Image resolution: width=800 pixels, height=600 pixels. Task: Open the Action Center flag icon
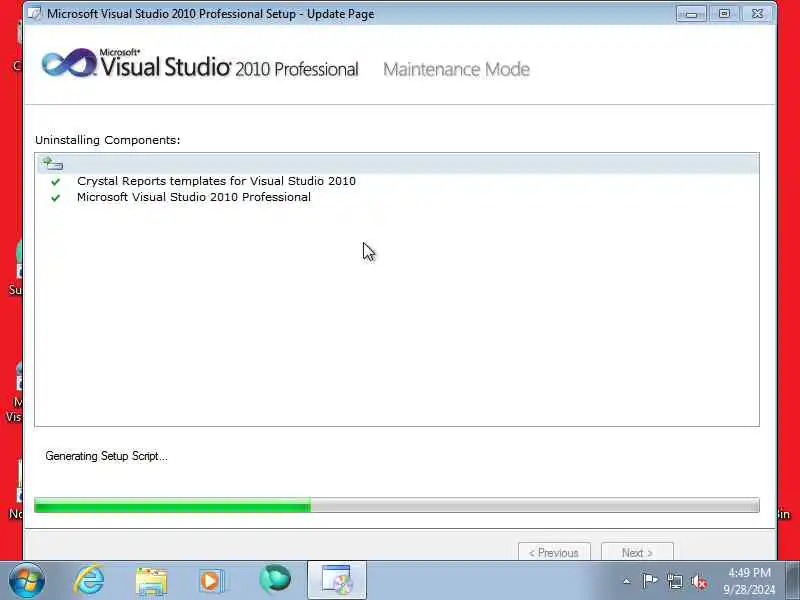(650, 581)
